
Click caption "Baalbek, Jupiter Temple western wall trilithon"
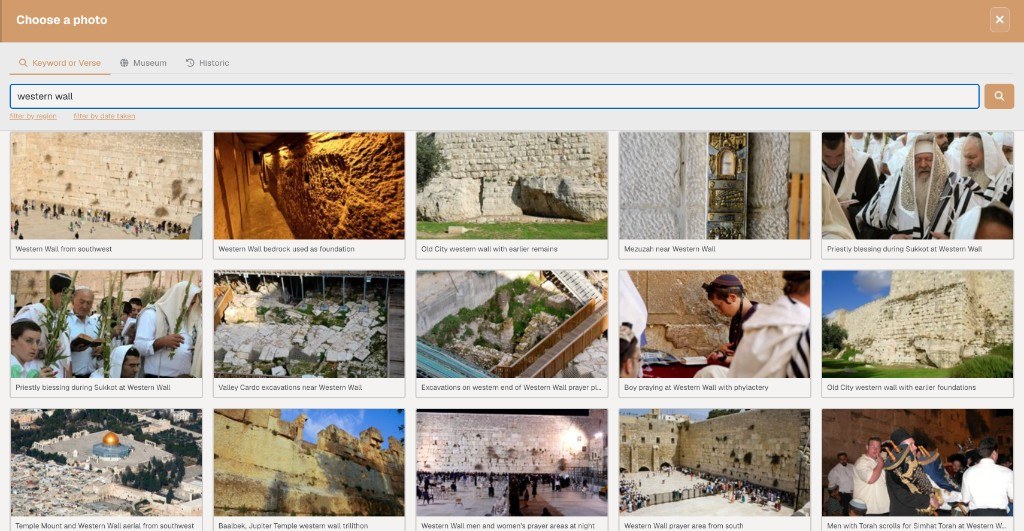tap(293, 526)
